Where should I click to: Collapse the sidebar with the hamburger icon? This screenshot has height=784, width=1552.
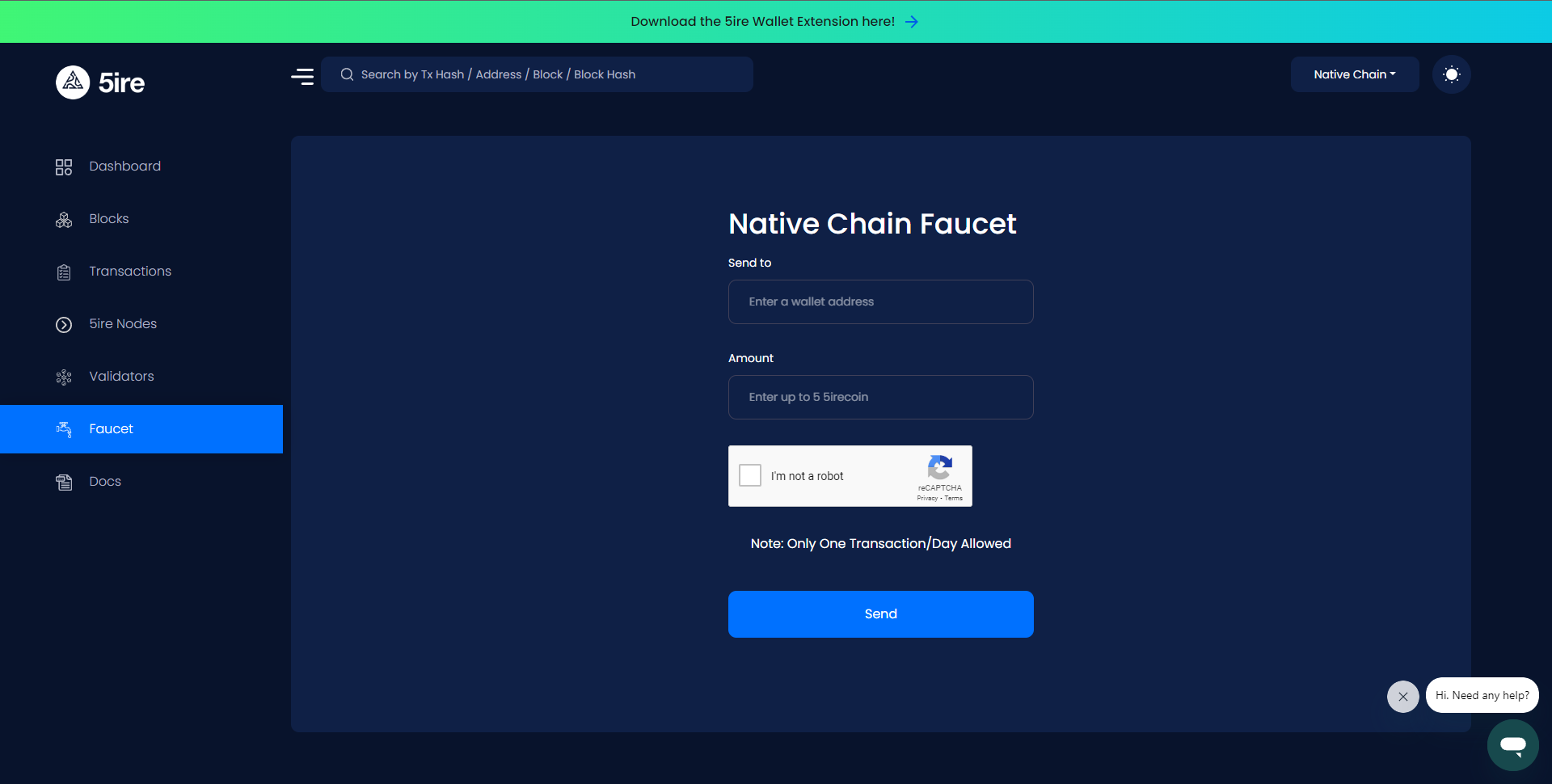pyautogui.click(x=302, y=76)
